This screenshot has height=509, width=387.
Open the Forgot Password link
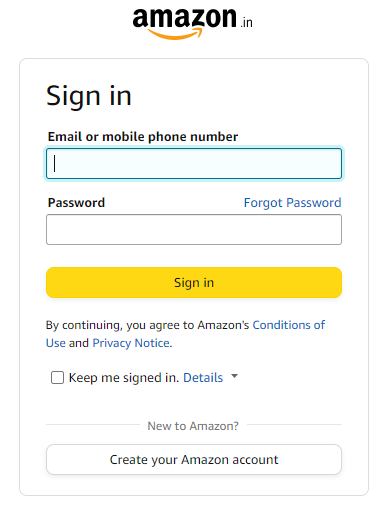click(x=292, y=203)
